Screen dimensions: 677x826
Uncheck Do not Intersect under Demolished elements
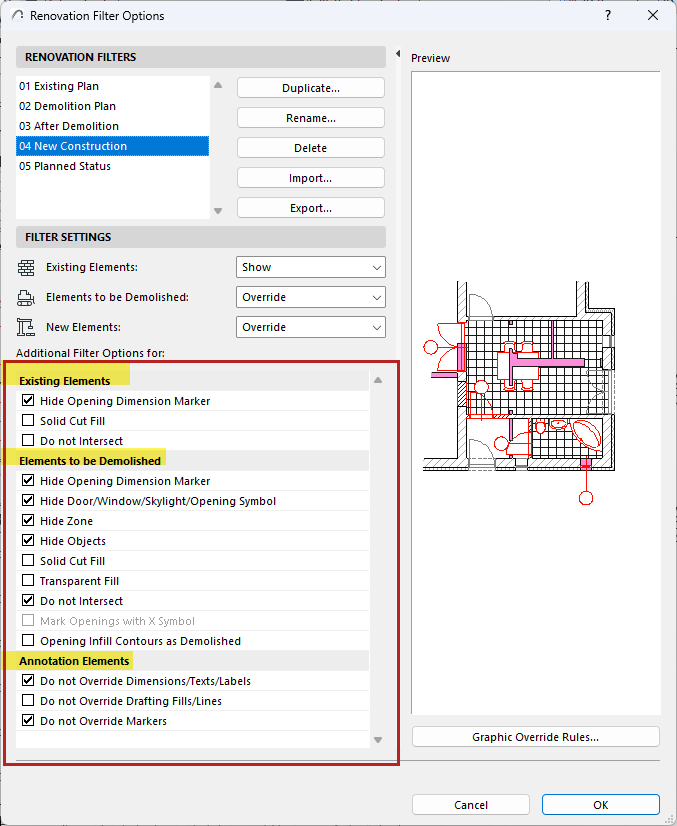pyautogui.click(x=28, y=601)
